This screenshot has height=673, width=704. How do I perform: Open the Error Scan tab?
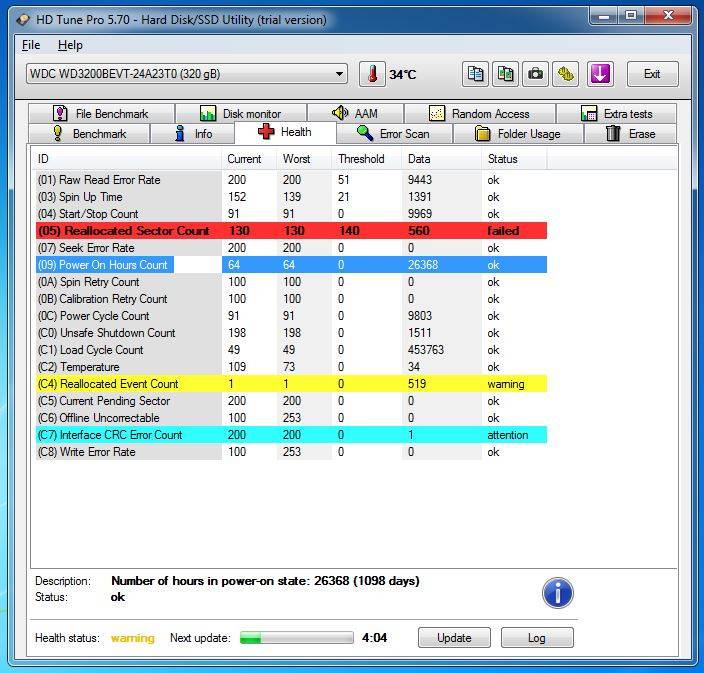pyautogui.click(x=394, y=134)
